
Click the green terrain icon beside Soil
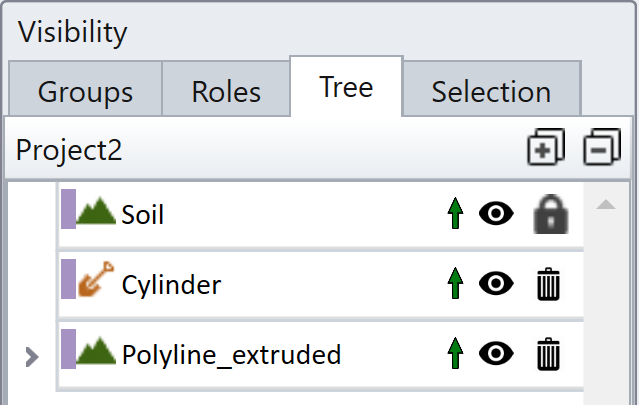click(x=96, y=212)
